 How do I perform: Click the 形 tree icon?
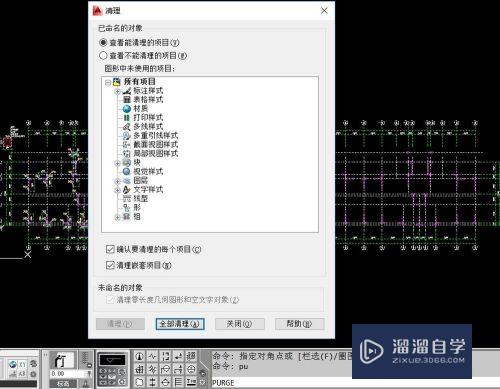click(127, 208)
